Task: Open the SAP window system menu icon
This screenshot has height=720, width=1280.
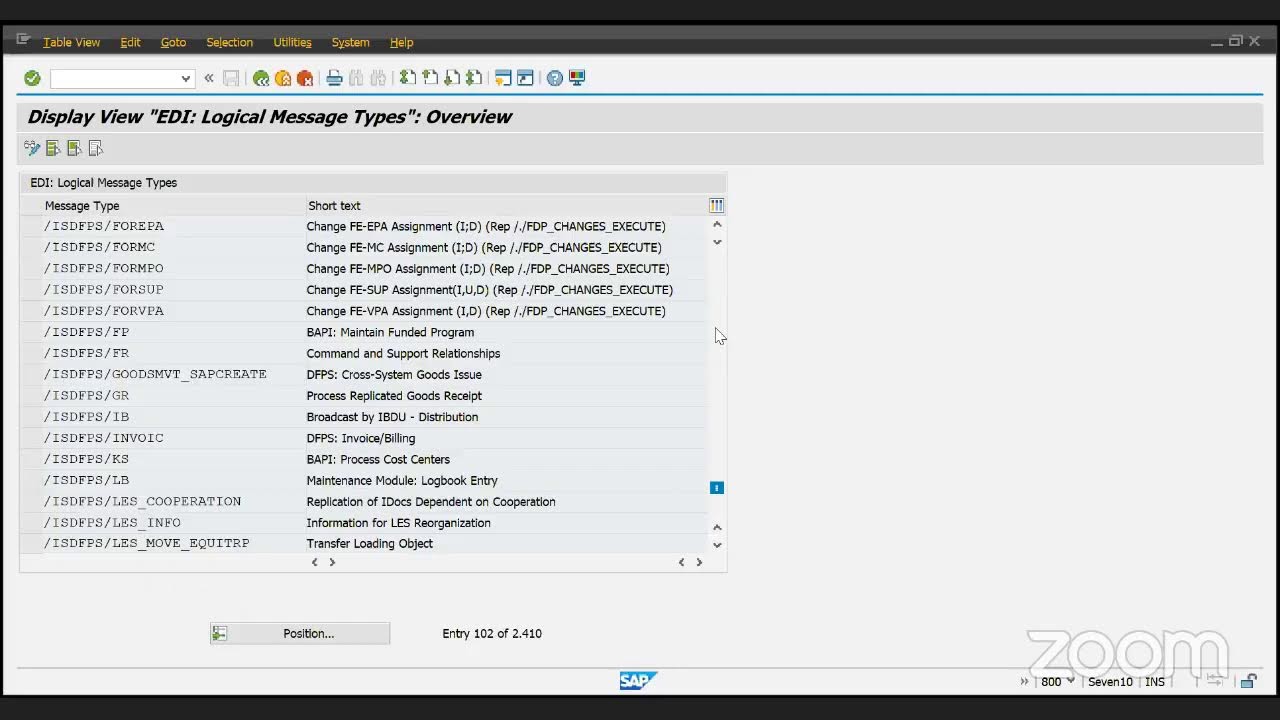Action: pyautogui.click(x=23, y=40)
